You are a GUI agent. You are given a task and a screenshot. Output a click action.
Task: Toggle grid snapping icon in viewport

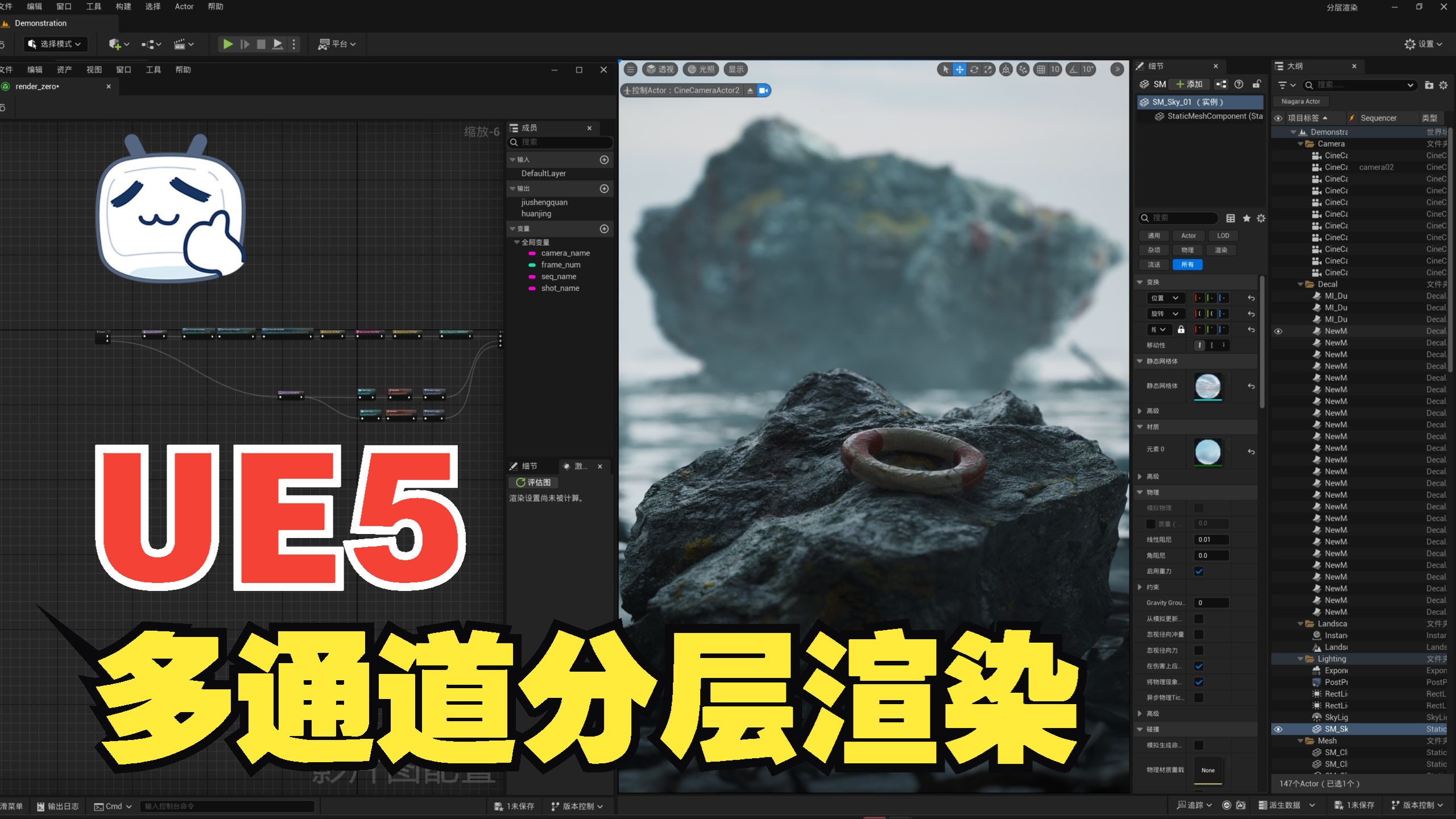[x=1041, y=69]
